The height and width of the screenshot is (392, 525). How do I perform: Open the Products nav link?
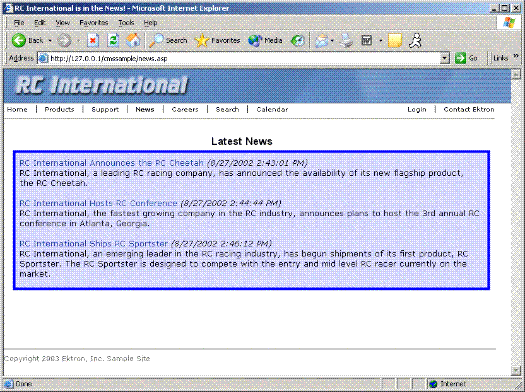(x=59, y=109)
